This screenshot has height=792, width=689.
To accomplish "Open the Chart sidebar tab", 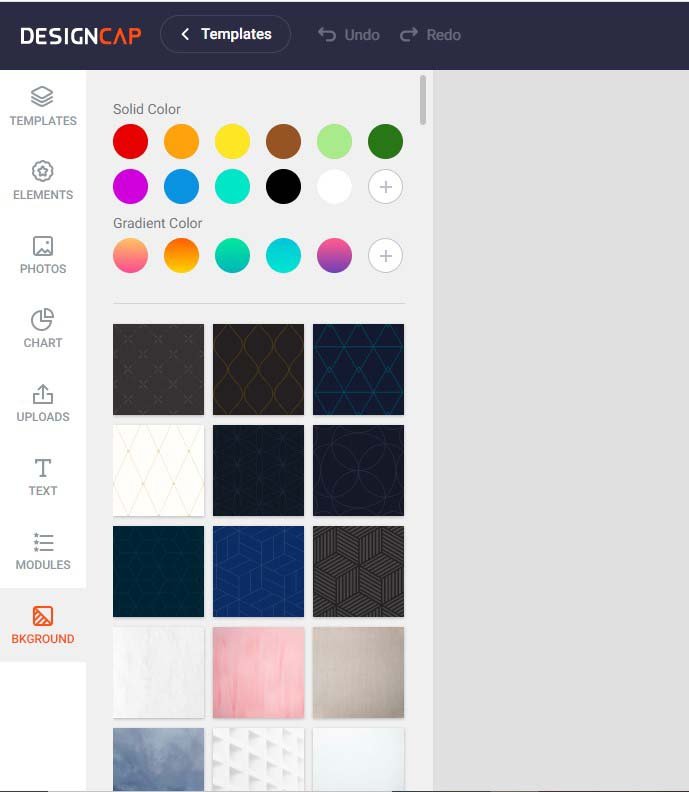I will click(x=43, y=329).
